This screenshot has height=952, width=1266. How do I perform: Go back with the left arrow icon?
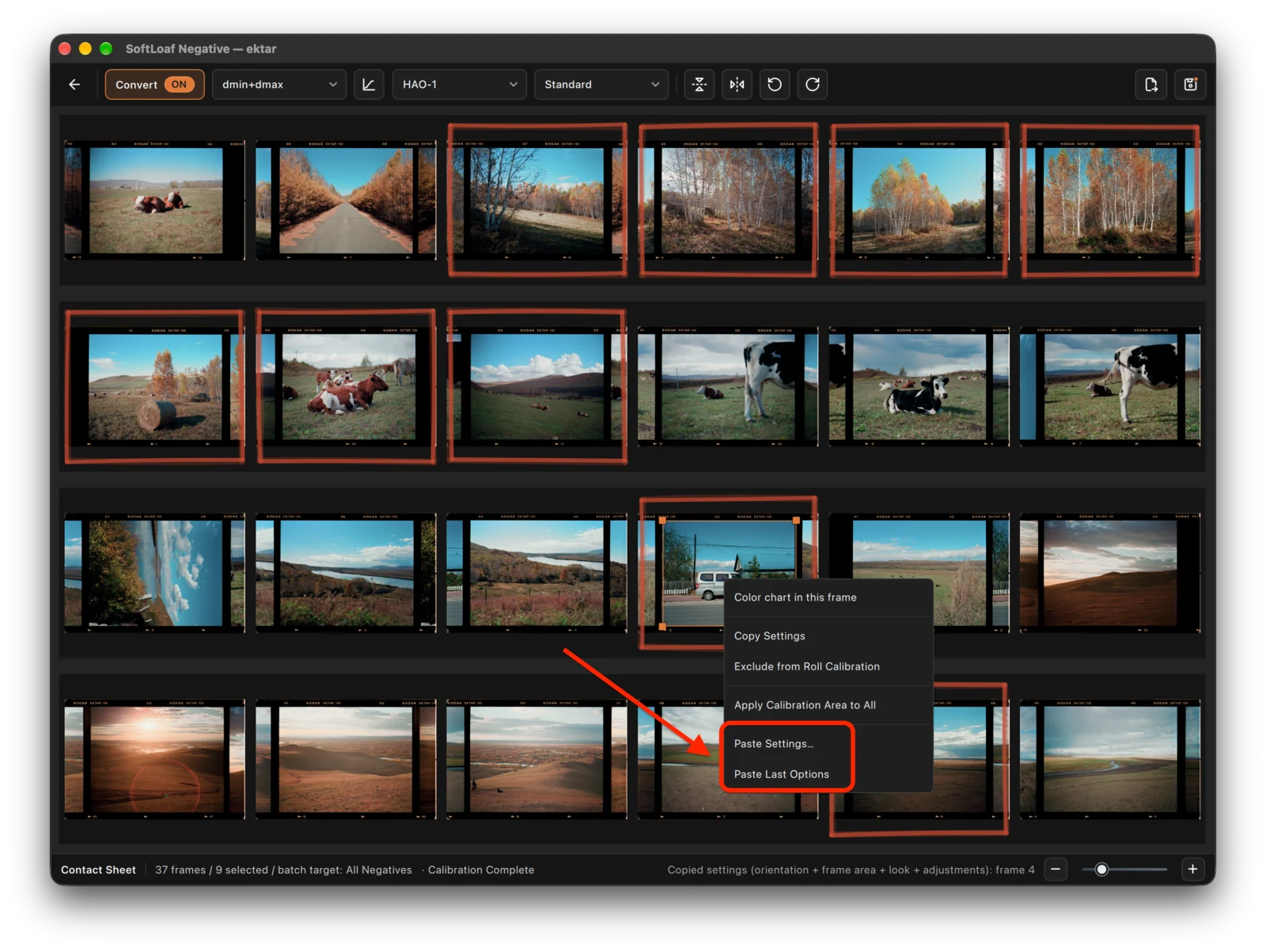(74, 85)
